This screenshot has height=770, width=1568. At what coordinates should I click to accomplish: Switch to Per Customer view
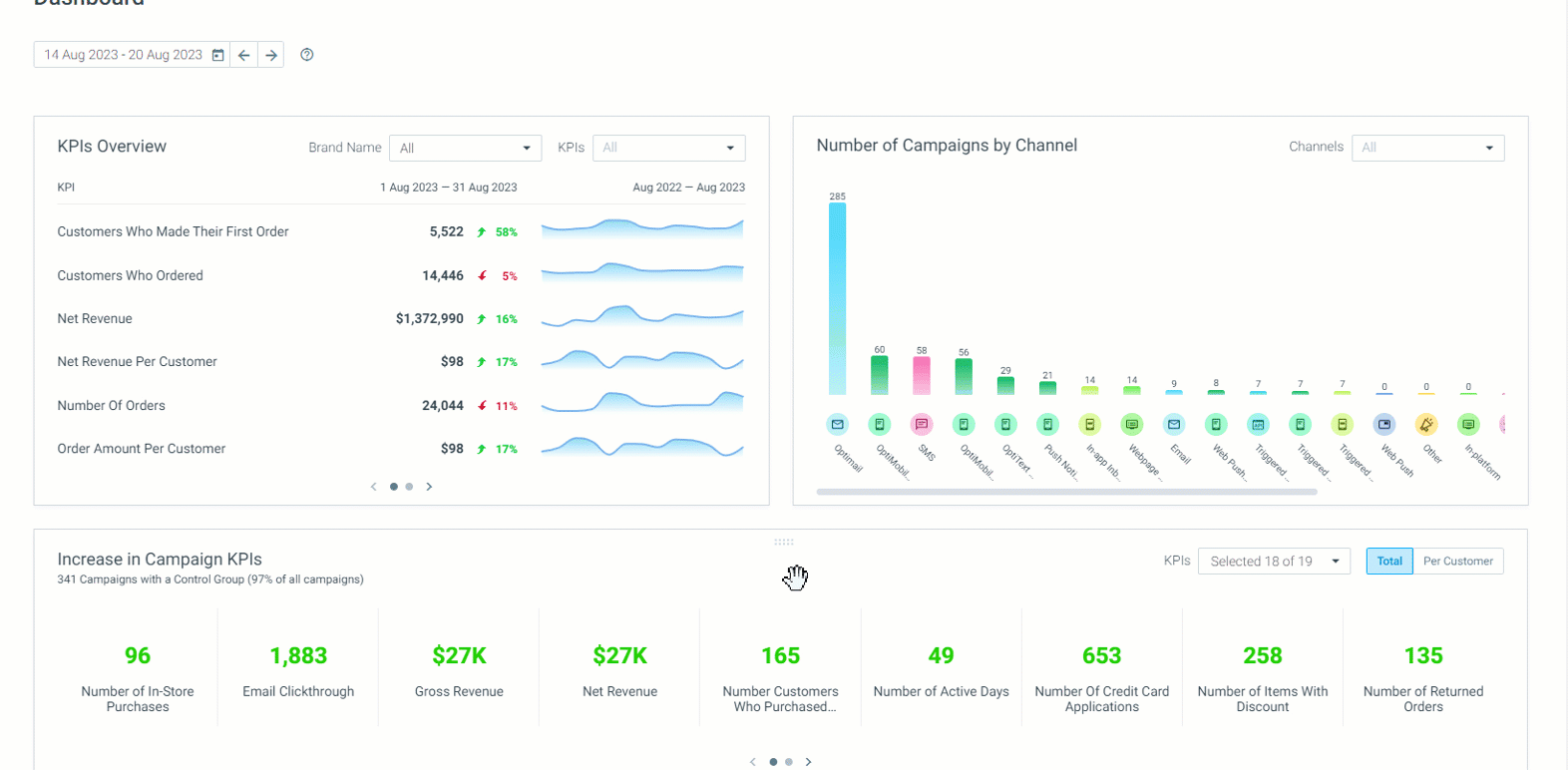coord(1458,562)
